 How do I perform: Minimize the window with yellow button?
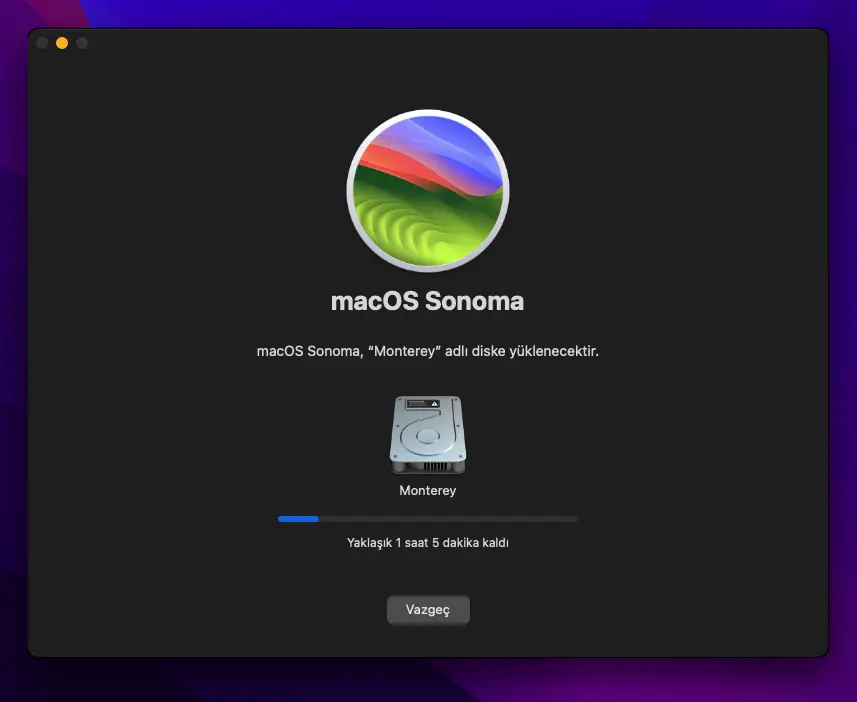coord(62,43)
